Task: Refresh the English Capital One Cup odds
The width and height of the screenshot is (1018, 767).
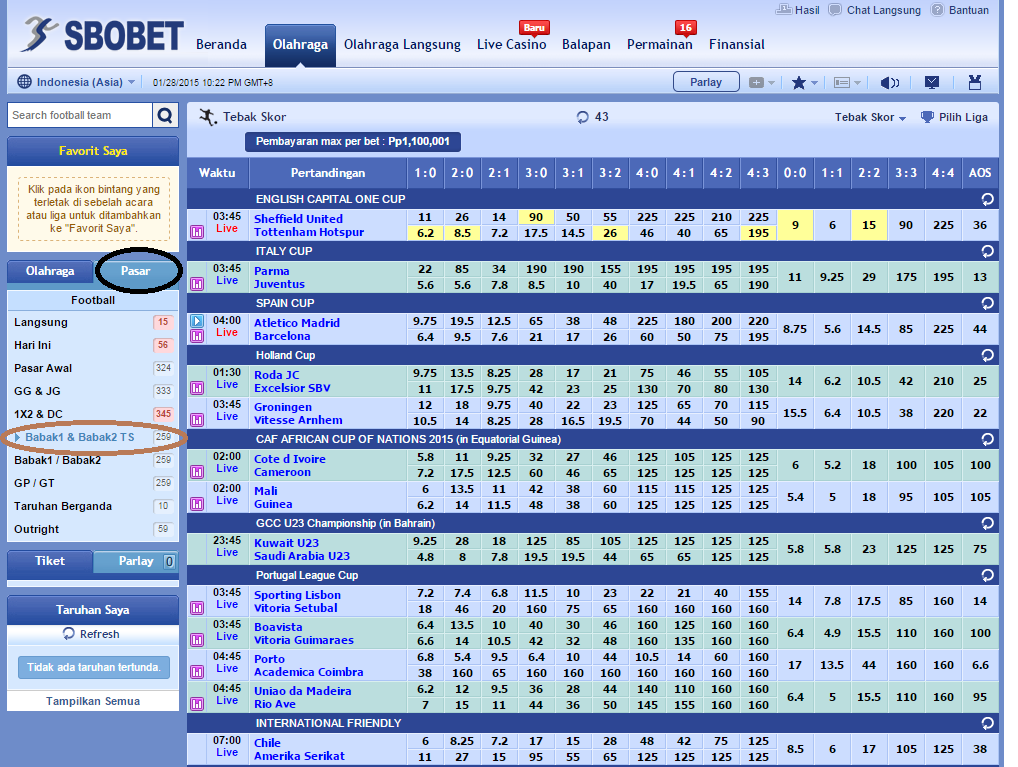Action: pyautogui.click(x=988, y=199)
